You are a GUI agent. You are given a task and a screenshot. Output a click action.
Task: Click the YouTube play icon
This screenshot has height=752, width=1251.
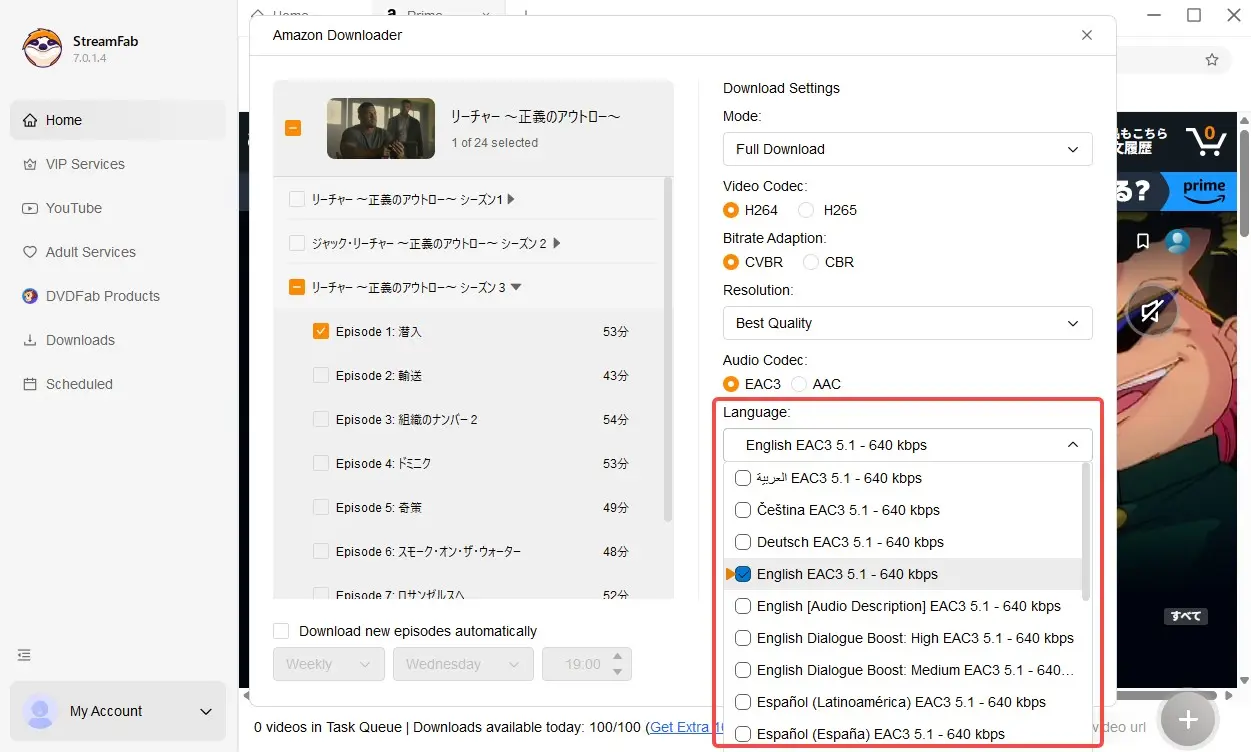tap(29, 208)
